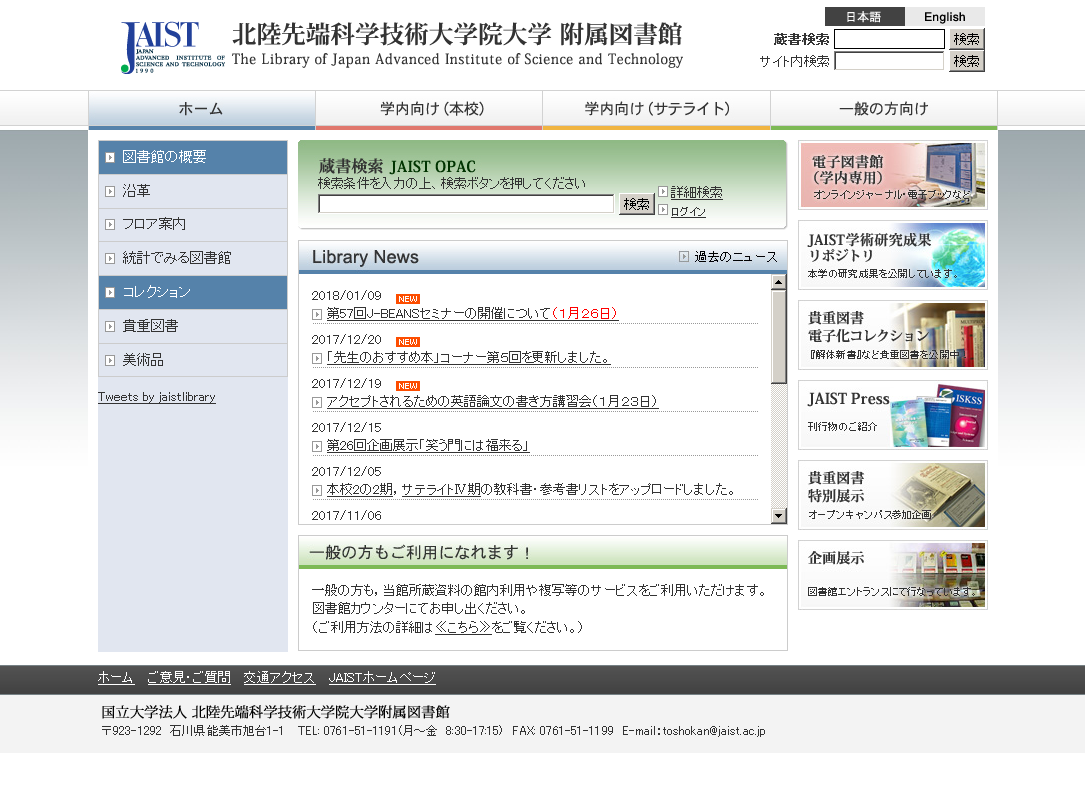1085x790 pixels.
Task: Open the 図書館の概要 sidebar item
Action: 193,157
